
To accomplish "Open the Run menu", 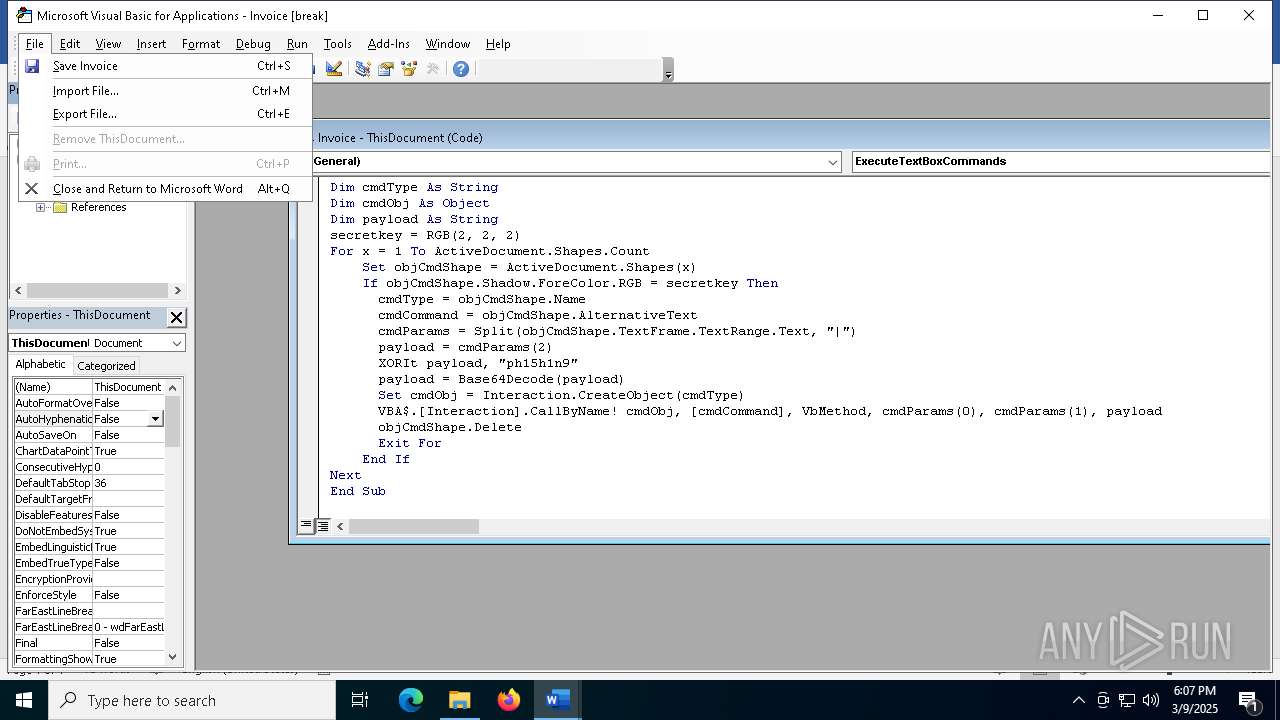I will (297, 44).
